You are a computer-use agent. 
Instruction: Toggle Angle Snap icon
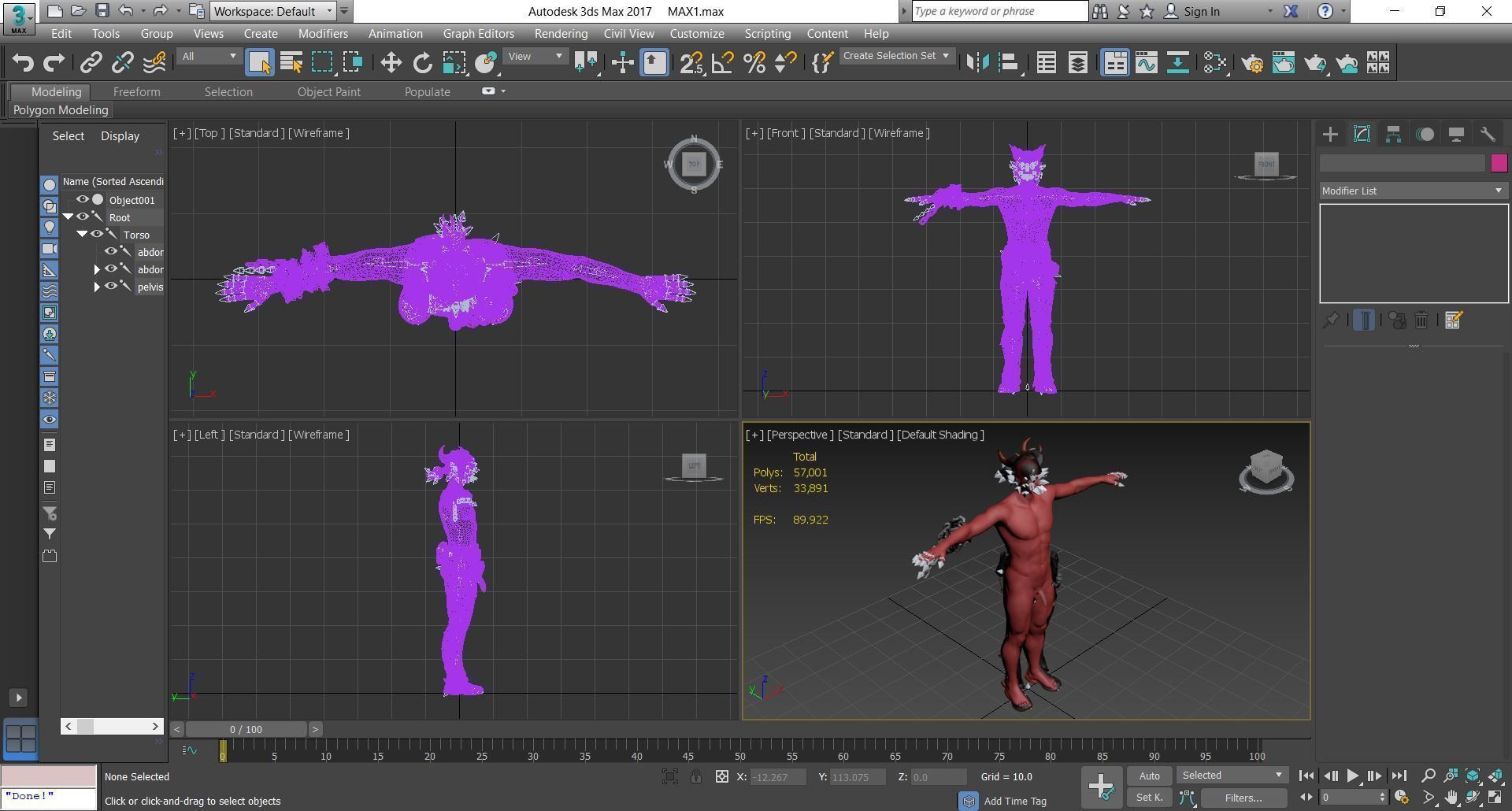(723, 63)
